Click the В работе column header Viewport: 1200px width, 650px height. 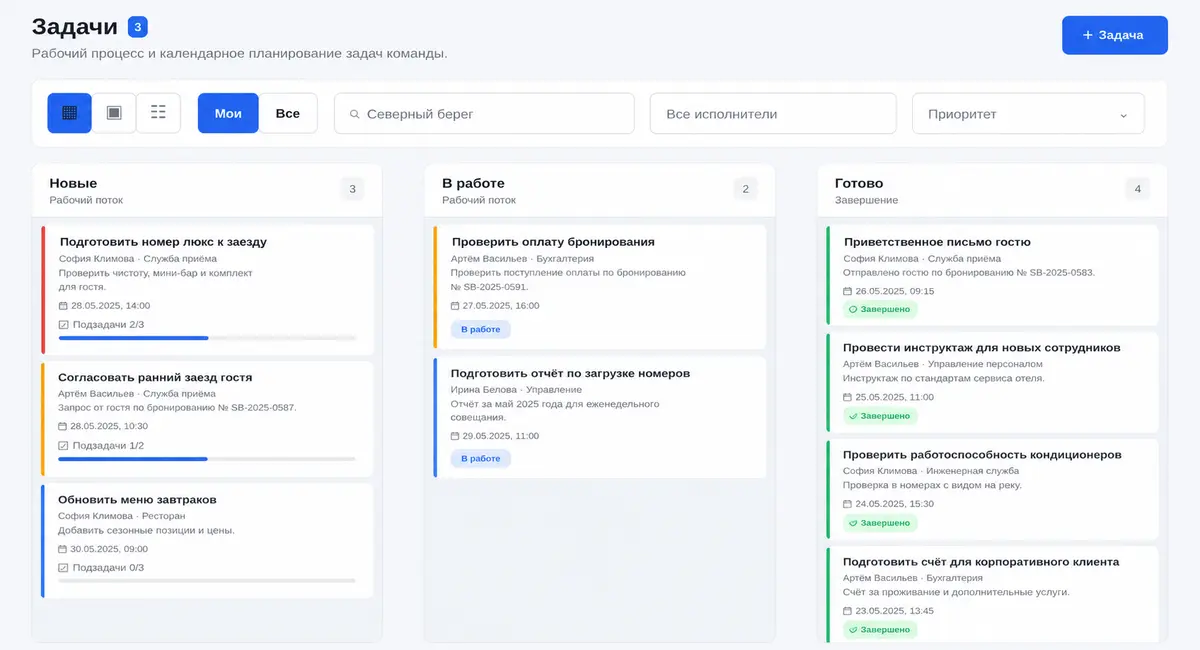click(600, 190)
